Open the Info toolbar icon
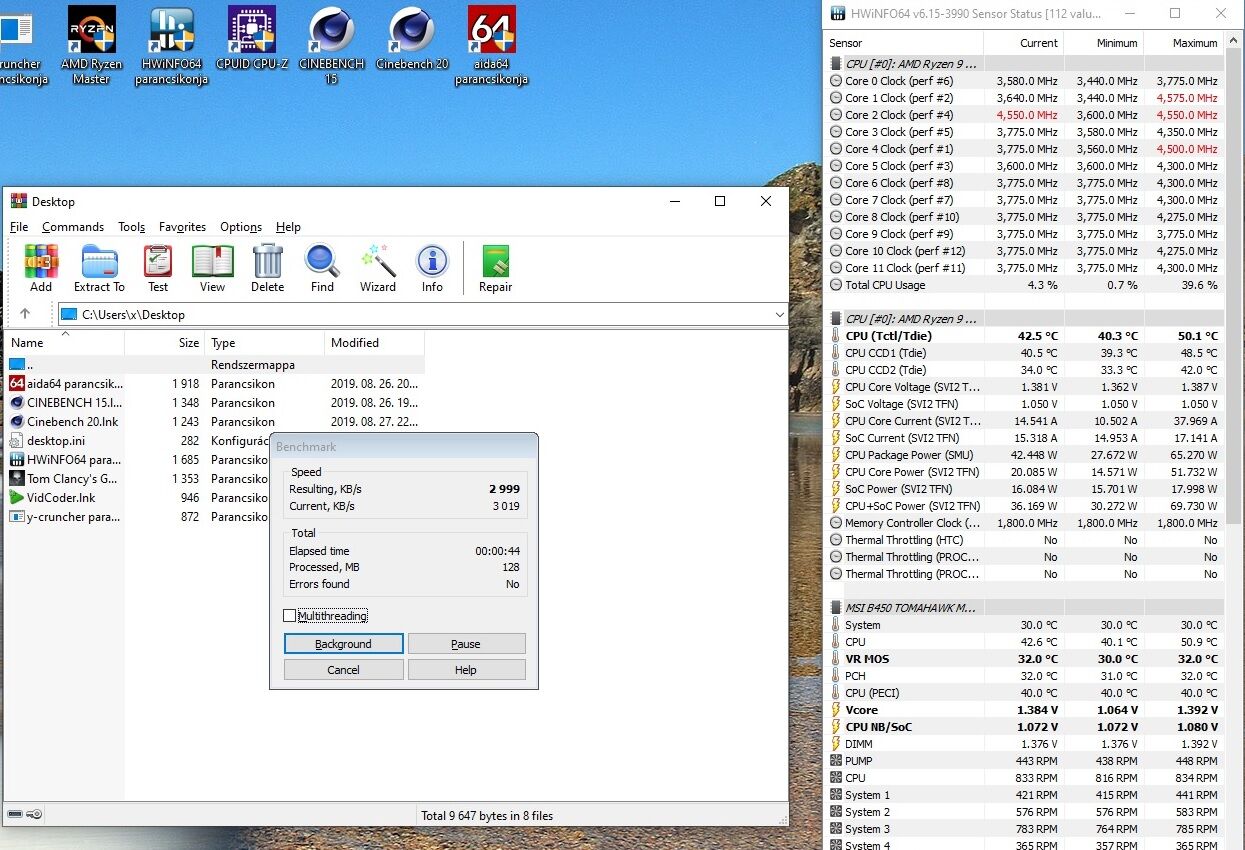Image resolution: width=1245 pixels, height=850 pixels. pyautogui.click(x=432, y=269)
